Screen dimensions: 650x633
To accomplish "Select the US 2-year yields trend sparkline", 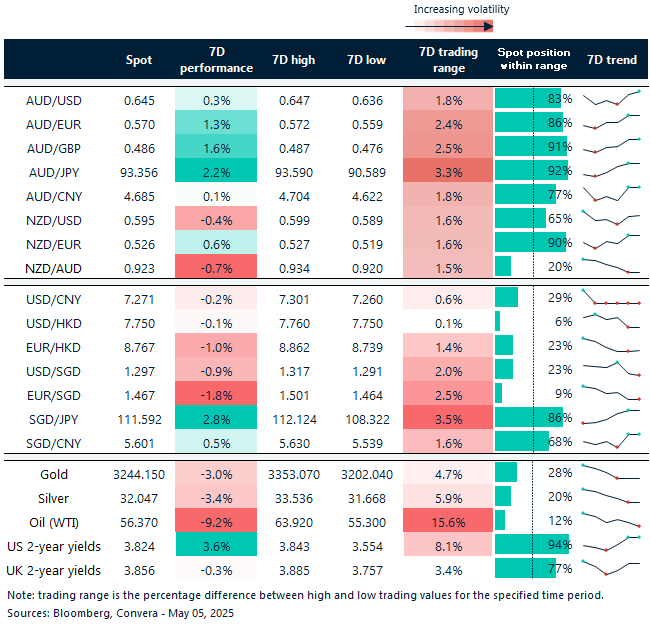I will pos(612,545).
